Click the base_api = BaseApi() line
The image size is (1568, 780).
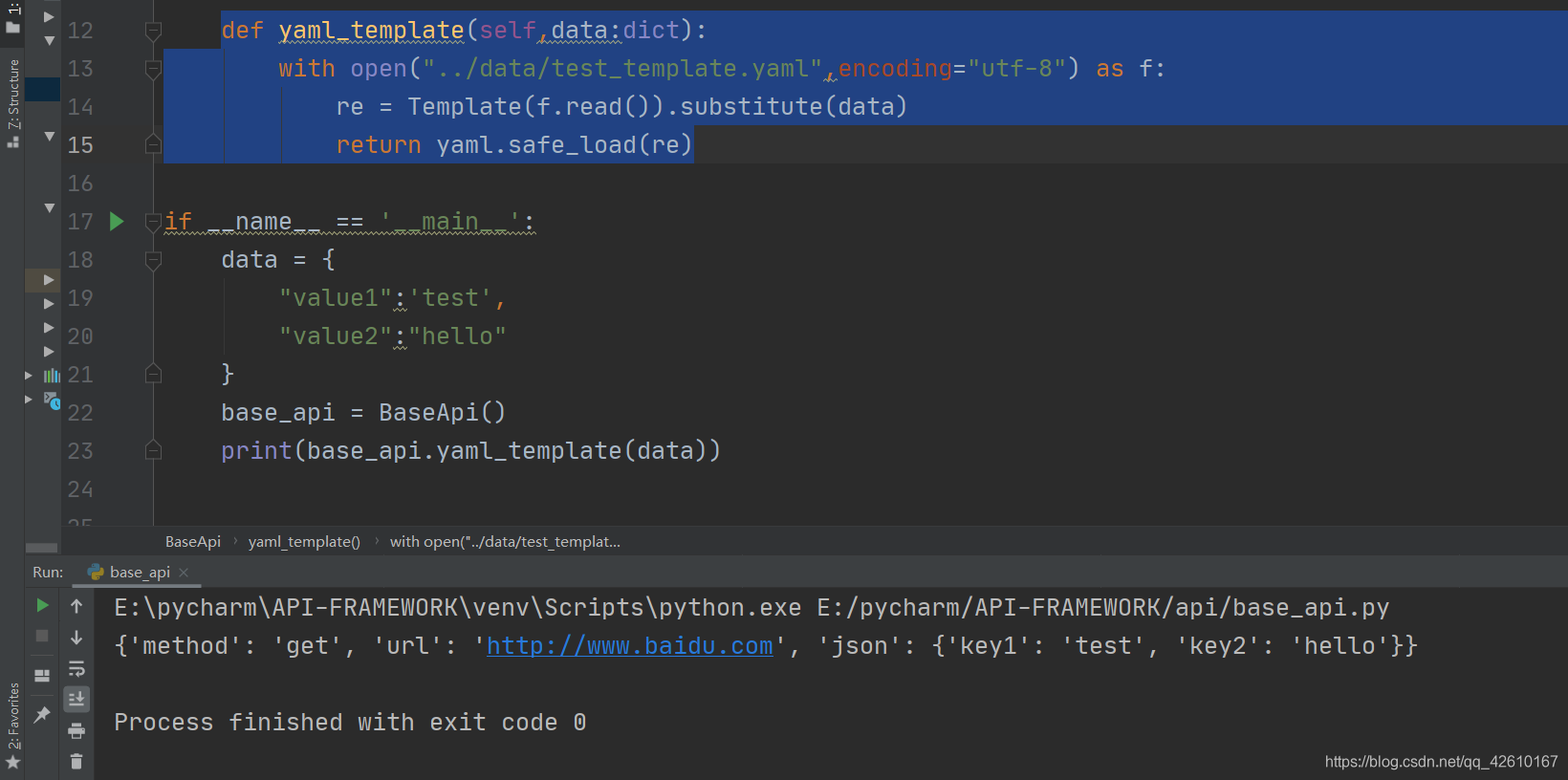point(363,413)
